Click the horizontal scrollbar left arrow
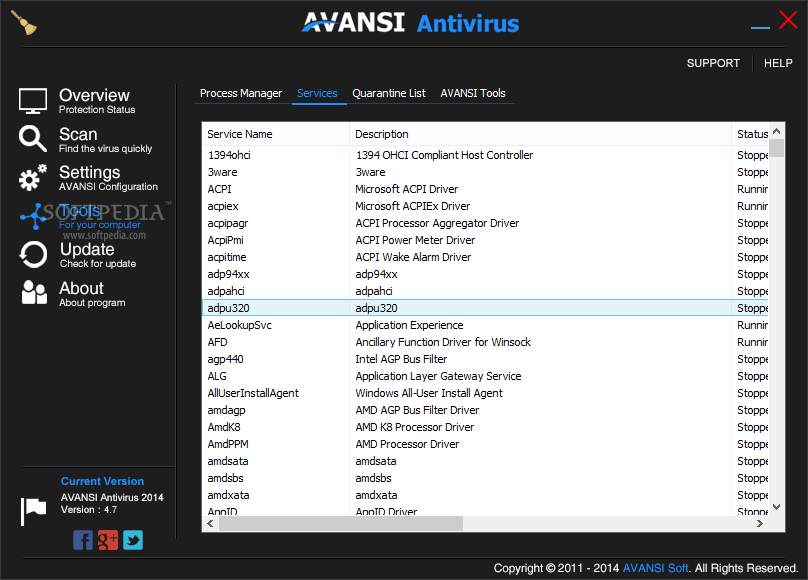This screenshot has width=808, height=580. (x=210, y=524)
